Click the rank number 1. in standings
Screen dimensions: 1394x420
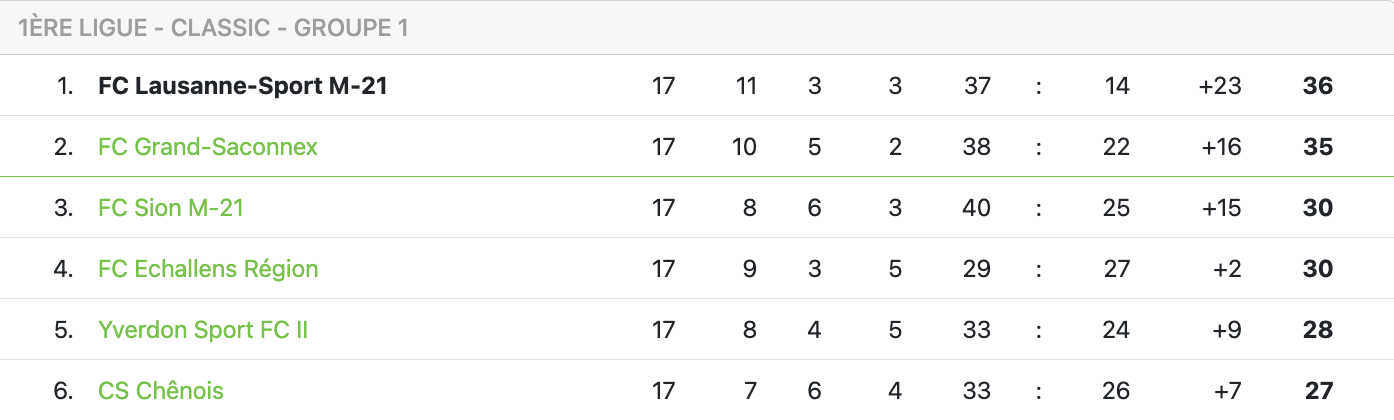(65, 86)
